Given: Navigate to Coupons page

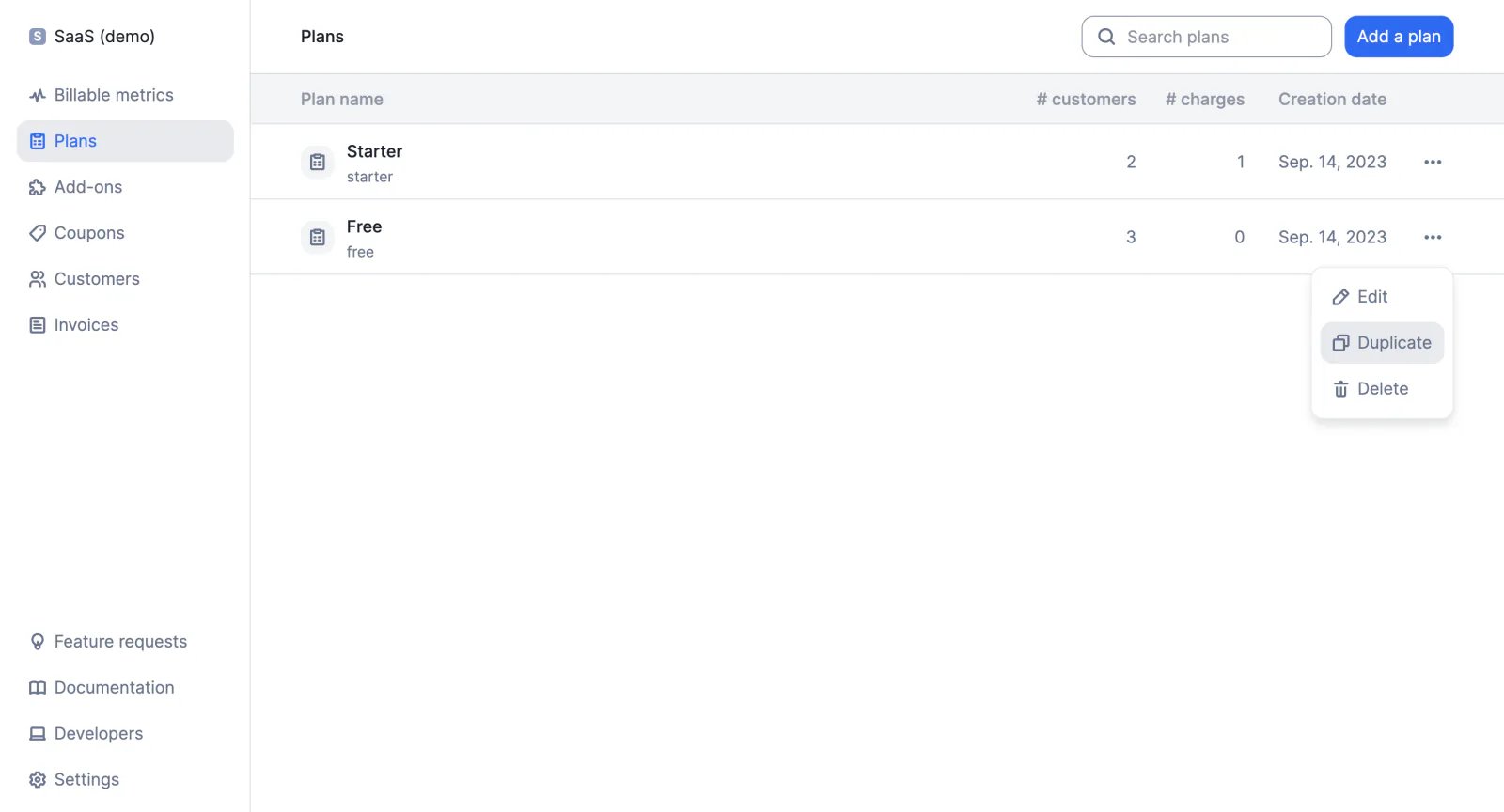Looking at the screenshot, I should pos(125,233).
